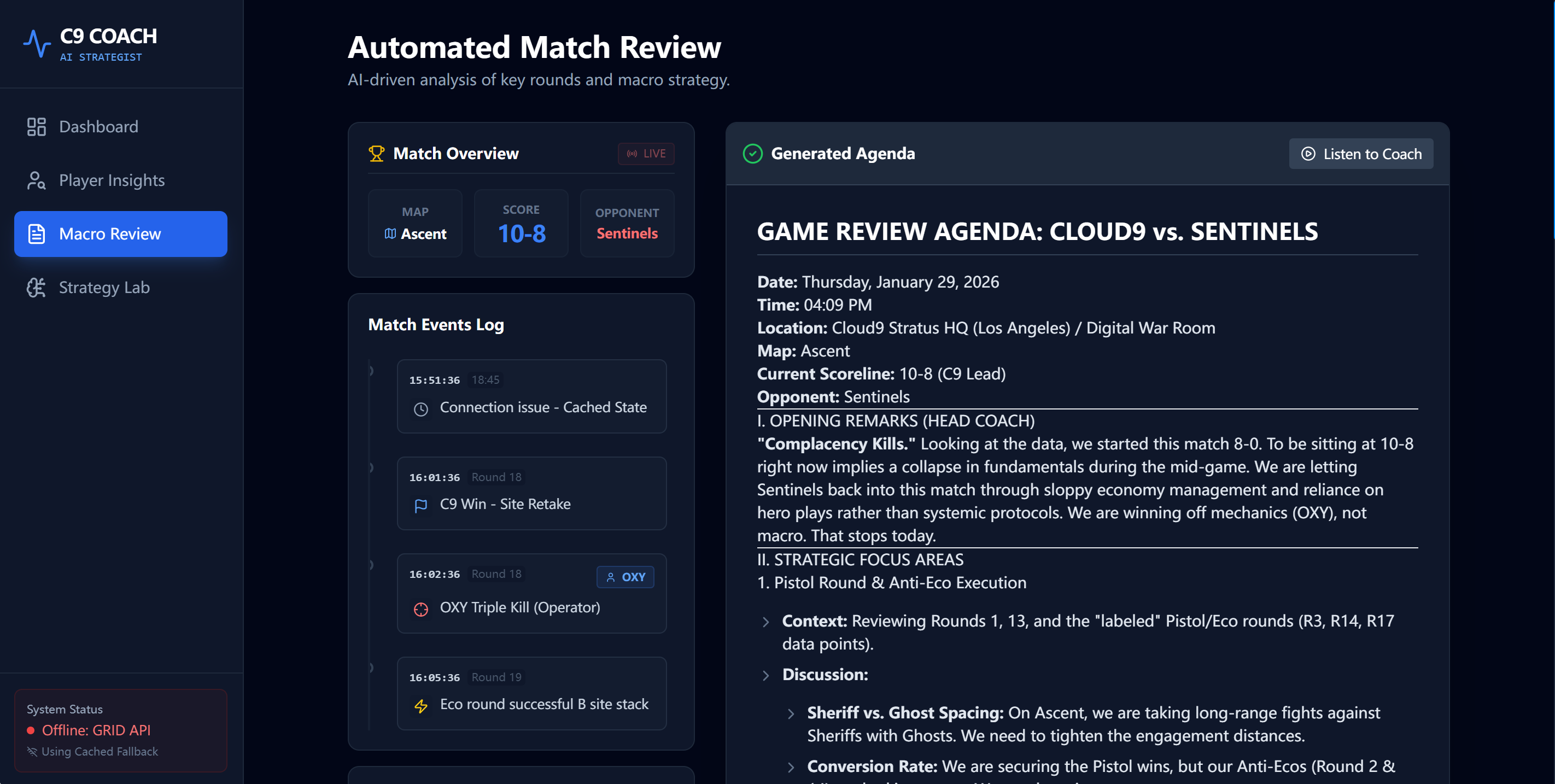Click the clock icon on Connection issue event
This screenshot has width=1555, height=784.
click(421, 408)
